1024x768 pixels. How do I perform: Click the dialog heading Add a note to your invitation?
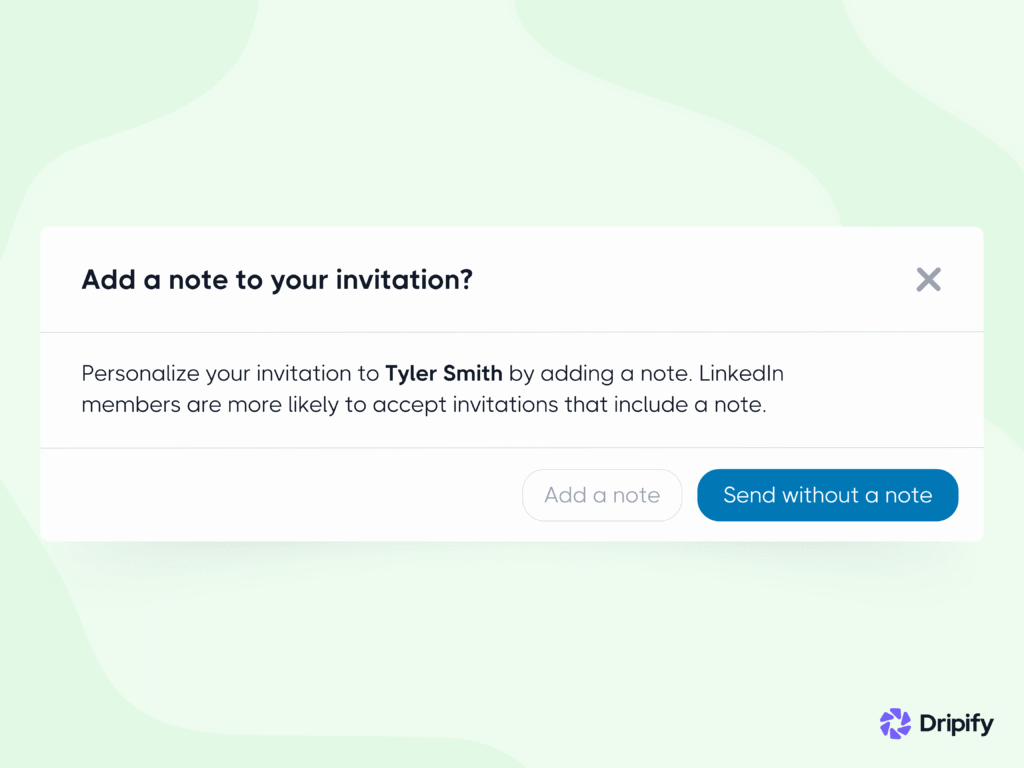[x=276, y=280]
